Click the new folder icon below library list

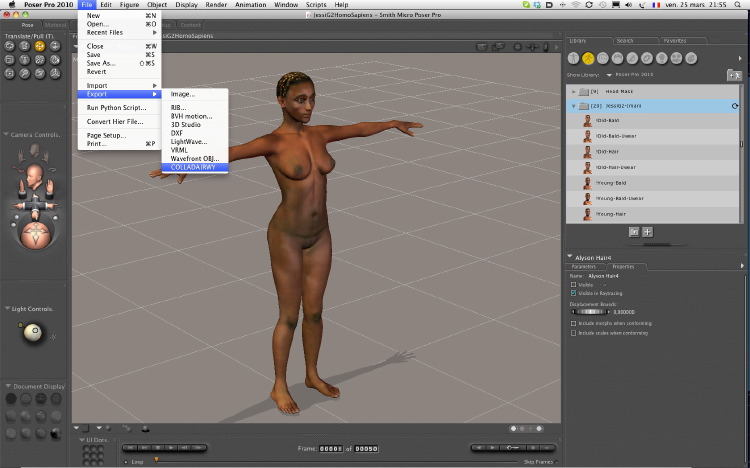(x=634, y=232)
